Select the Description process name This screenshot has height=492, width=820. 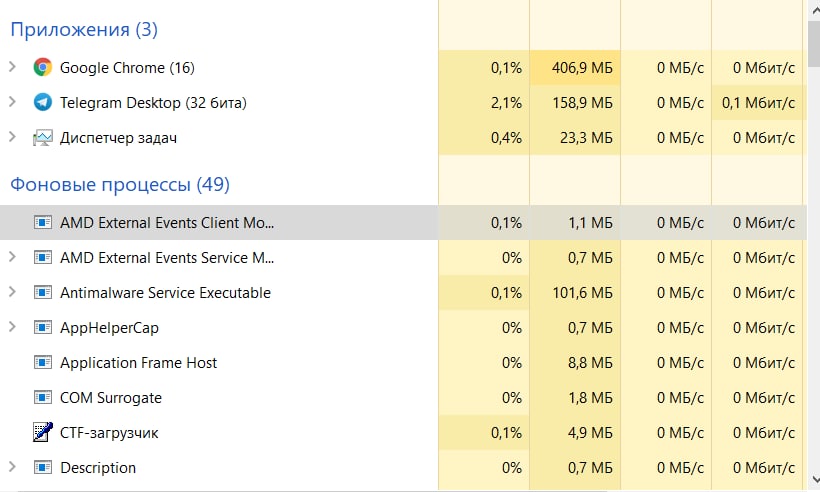click(98, 468)
